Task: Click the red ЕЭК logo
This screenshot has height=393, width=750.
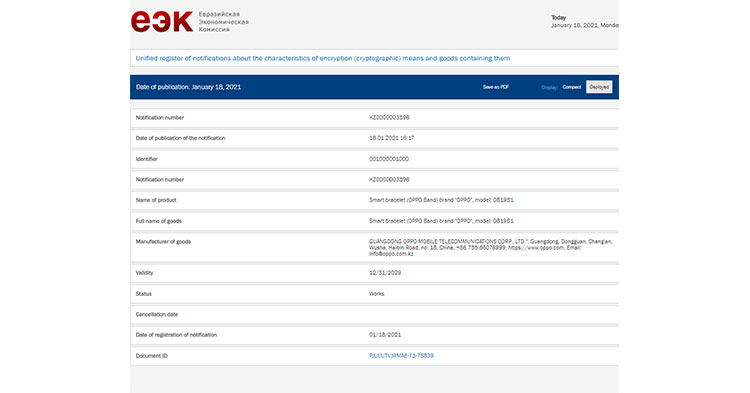Action: point(162,22)
